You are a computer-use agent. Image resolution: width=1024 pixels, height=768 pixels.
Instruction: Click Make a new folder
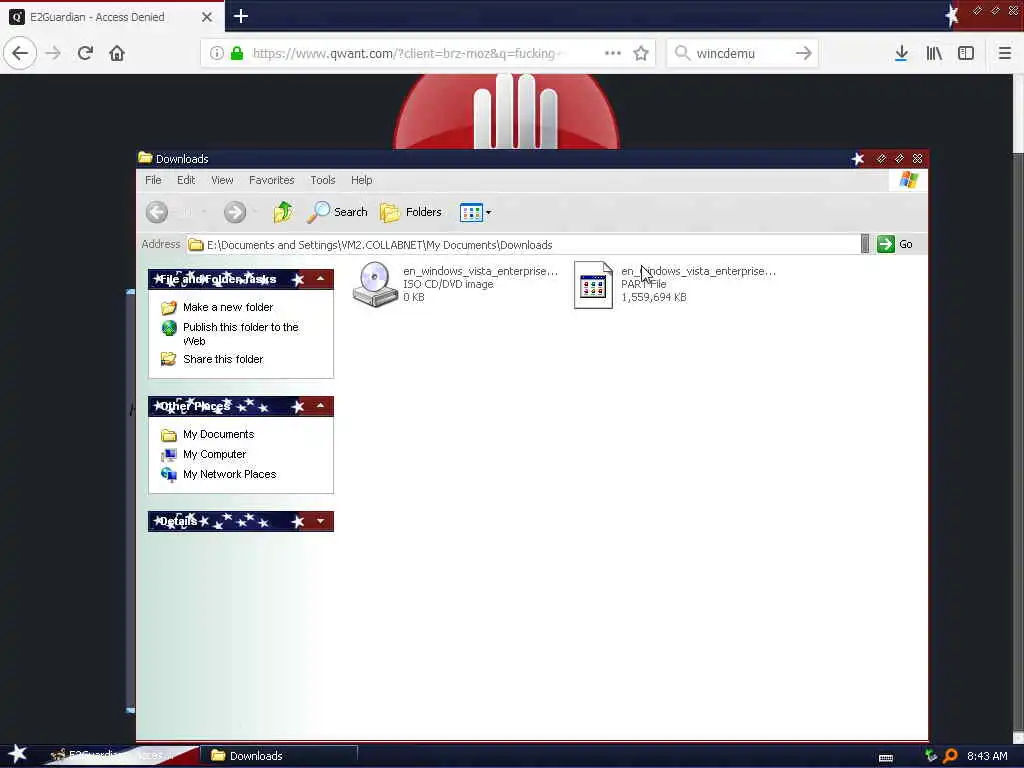[228, 307]
